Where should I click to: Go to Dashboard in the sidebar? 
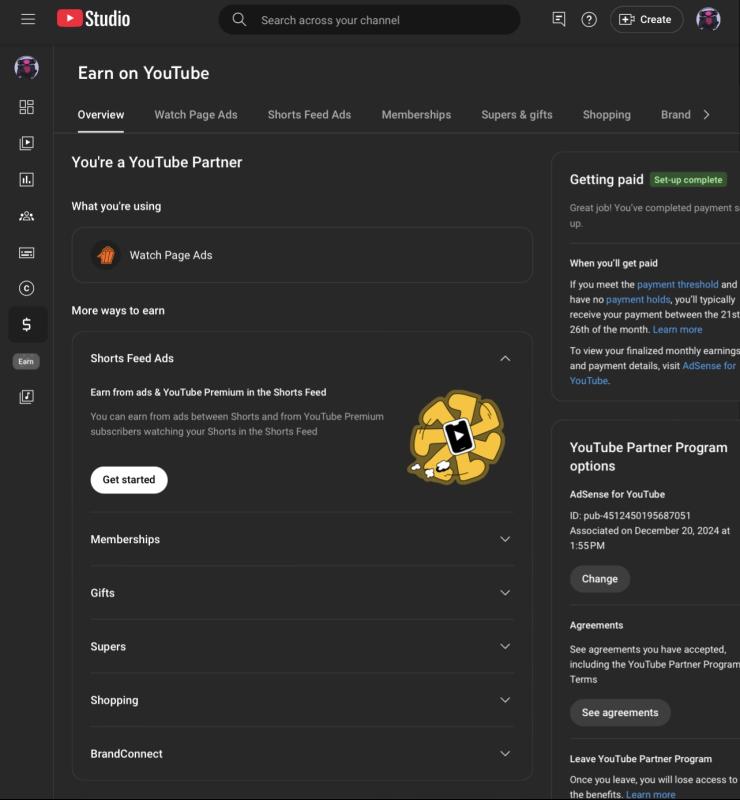pos(27,107)
